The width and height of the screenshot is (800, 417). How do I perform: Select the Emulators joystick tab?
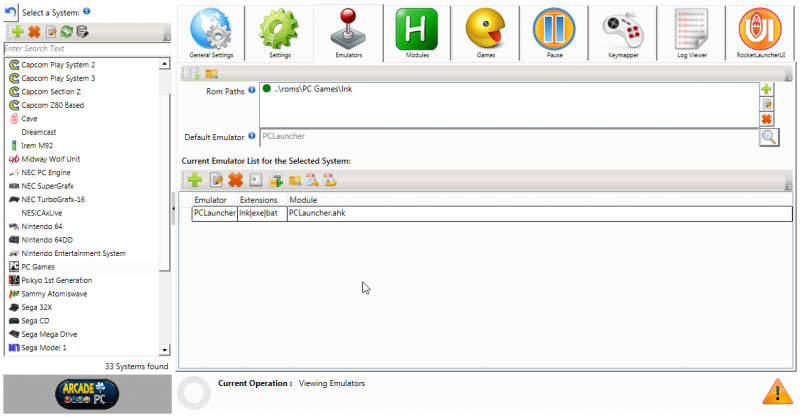click(x=348, y=33)
